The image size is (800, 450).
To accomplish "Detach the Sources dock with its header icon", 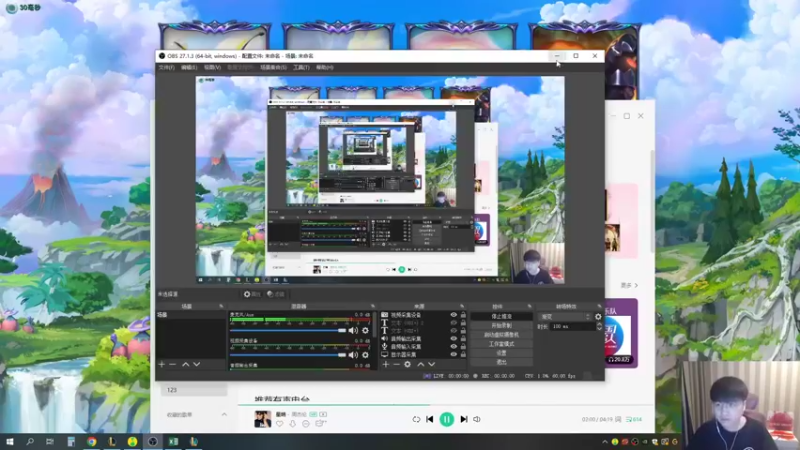I will point(462,306).
